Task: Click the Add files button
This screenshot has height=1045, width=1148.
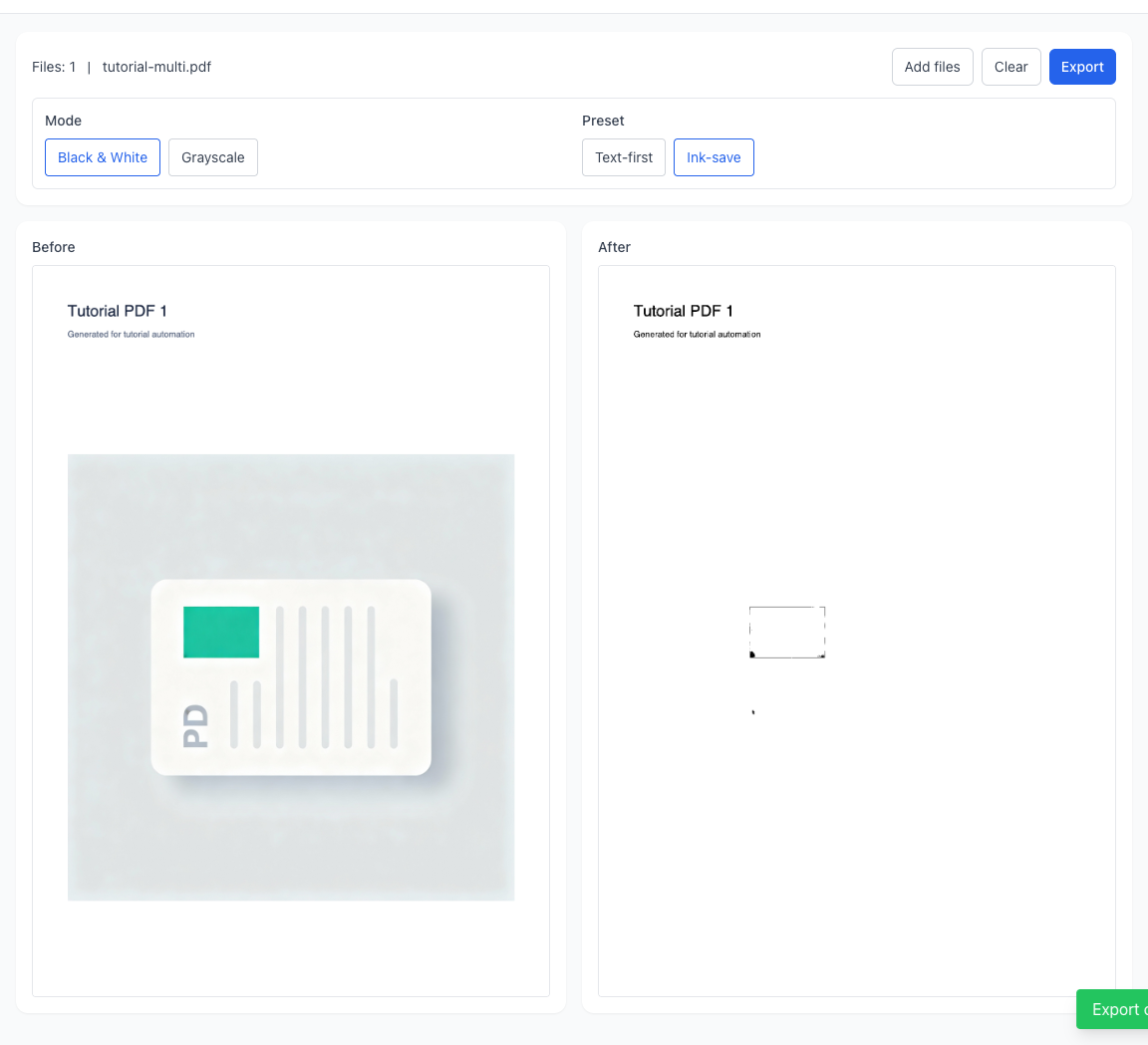Action: tap(932, 67)
